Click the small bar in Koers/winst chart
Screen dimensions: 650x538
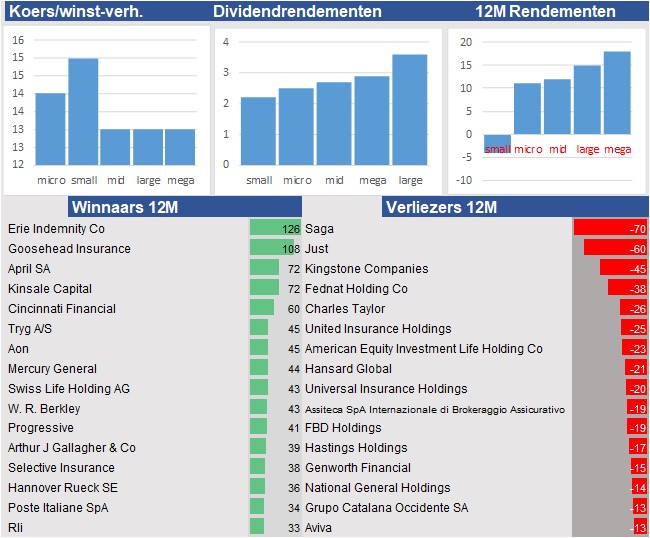pyautogui.click(x=83, y=110)
